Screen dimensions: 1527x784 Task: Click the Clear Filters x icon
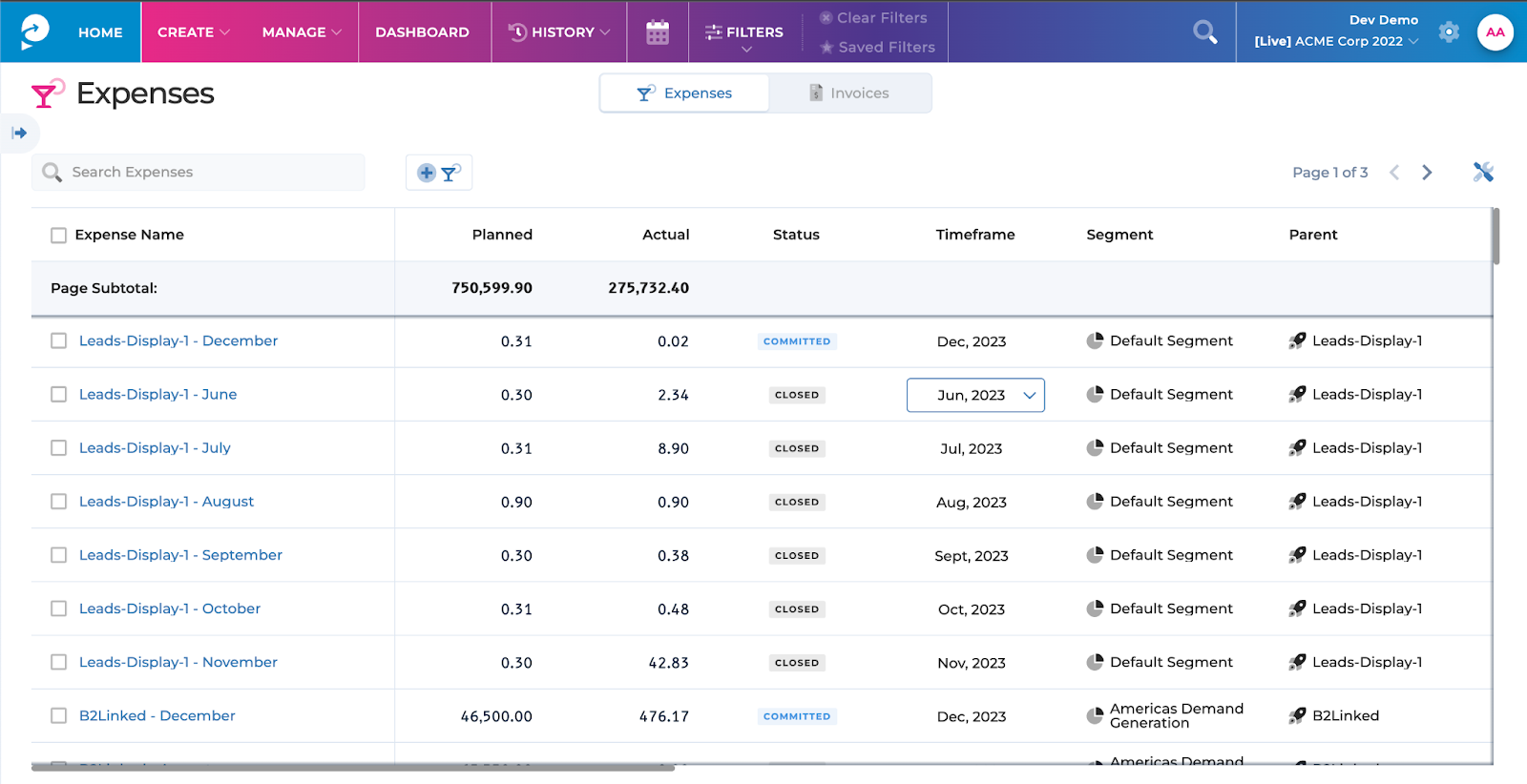(826, 17)
